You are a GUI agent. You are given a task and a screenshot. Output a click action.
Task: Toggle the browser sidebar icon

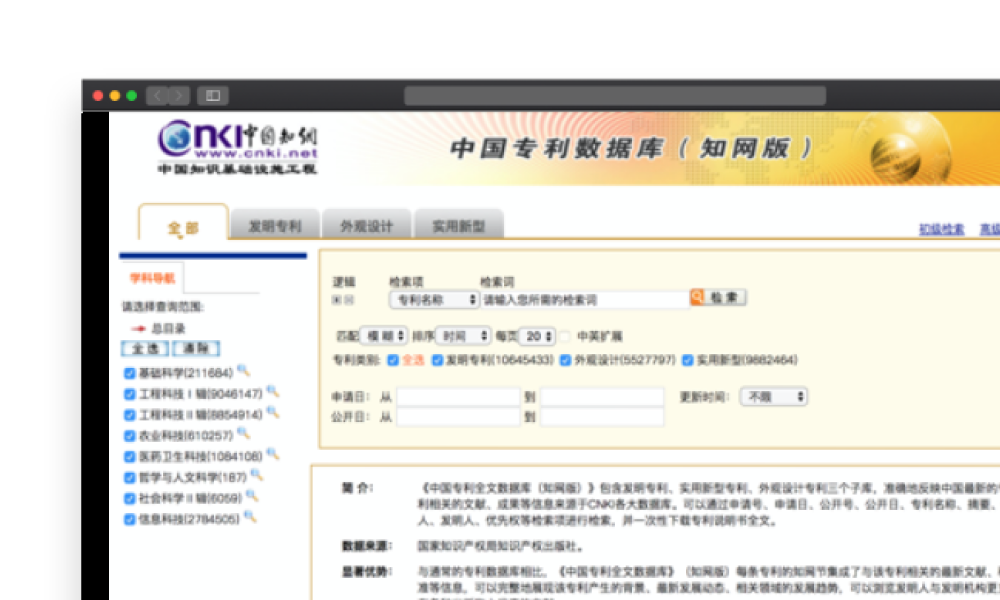[x=213, y=96]
